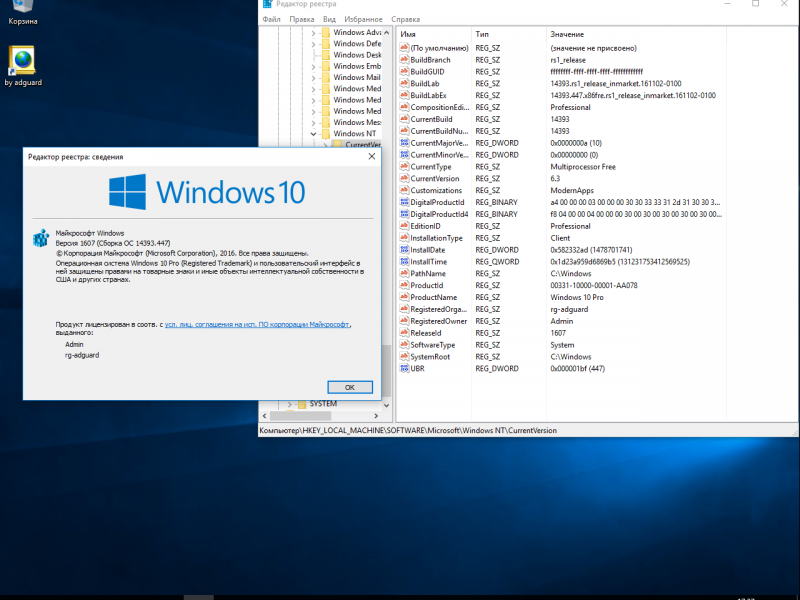Open the Файл menu

point(271,19)
